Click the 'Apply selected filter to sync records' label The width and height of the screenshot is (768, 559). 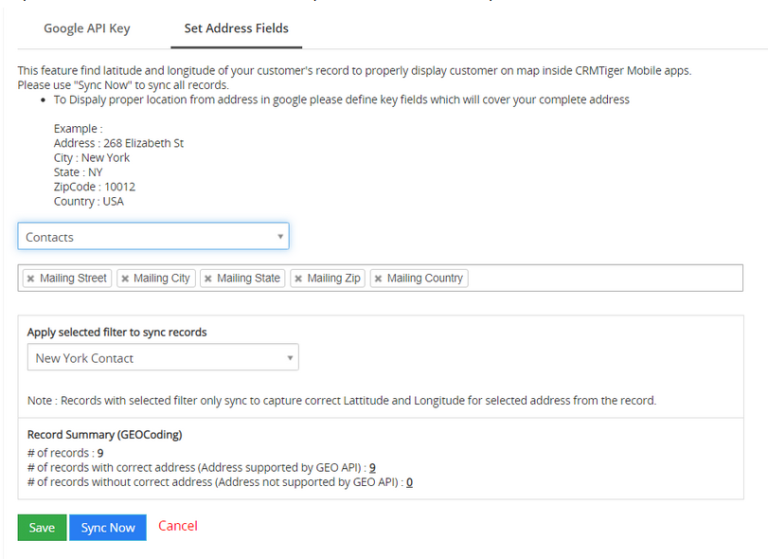coord(117,332)
